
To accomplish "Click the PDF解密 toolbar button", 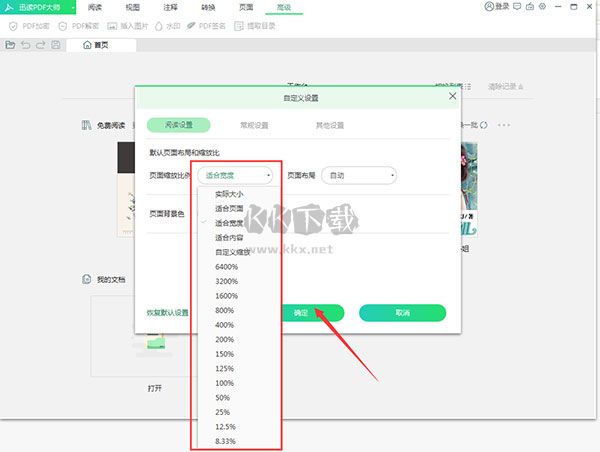I will [x=78, y=26].
